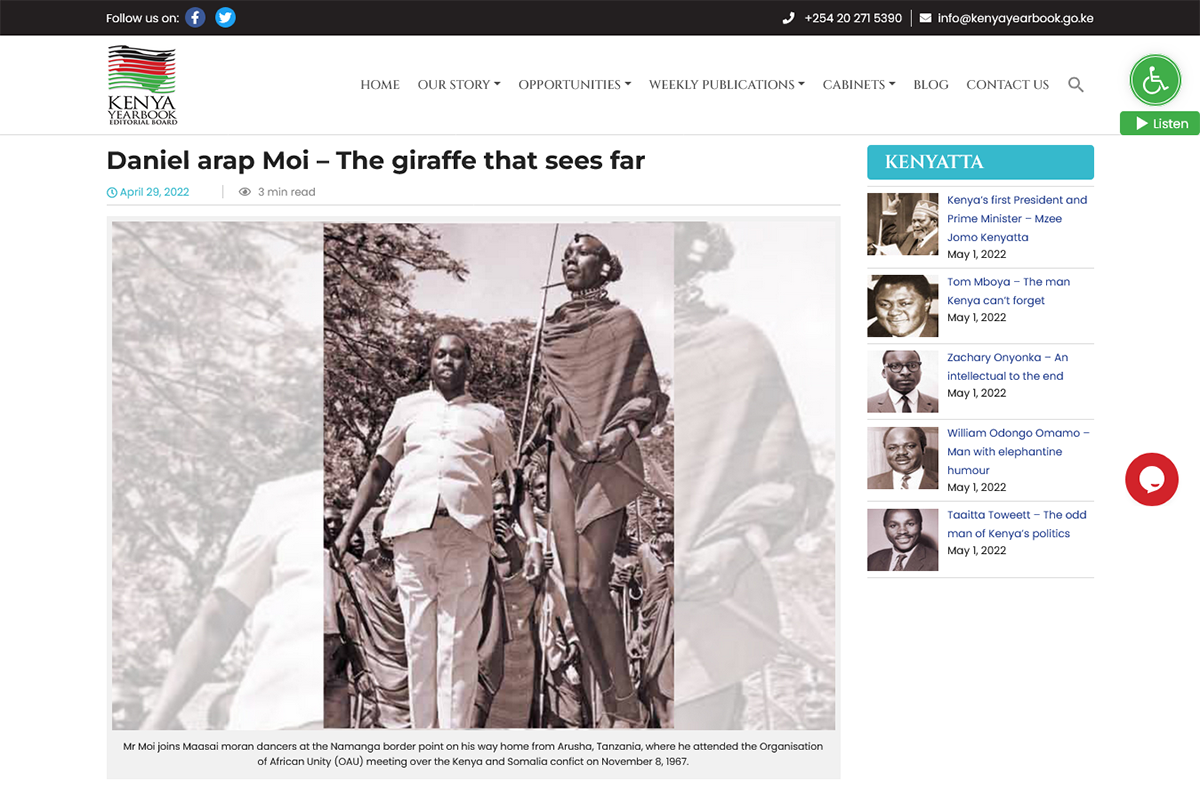This screenshot has height=800, width=1200.
Task: Expand the Opportunities dropdown menu
Action: pos(575,85)
